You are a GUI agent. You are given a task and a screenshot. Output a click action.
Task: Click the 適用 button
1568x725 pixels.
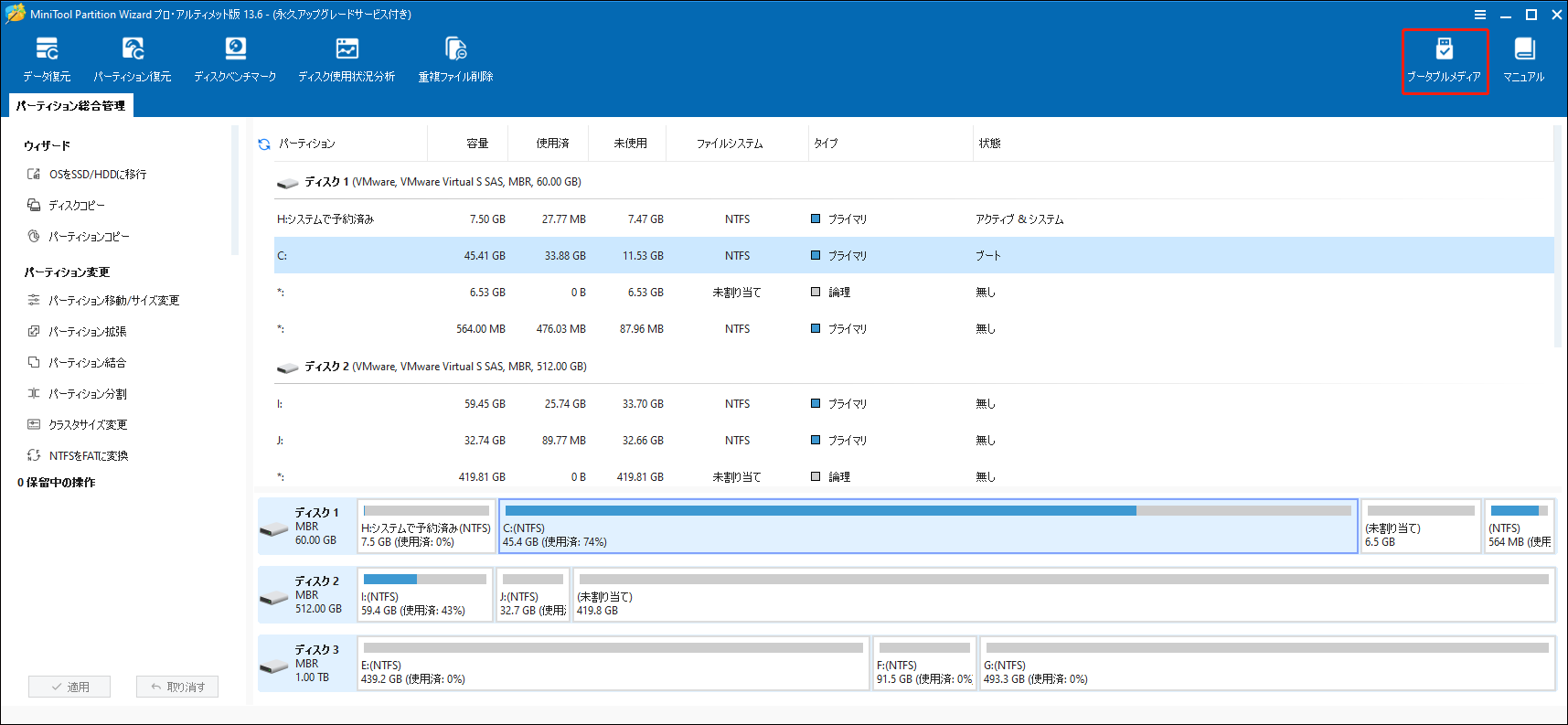point(69,687)
